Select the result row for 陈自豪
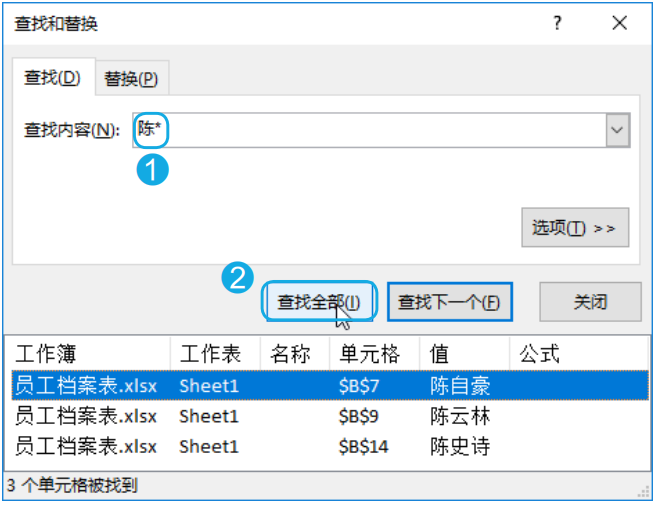This screenshot has height=505, width=656. click(x=330, y=385)
